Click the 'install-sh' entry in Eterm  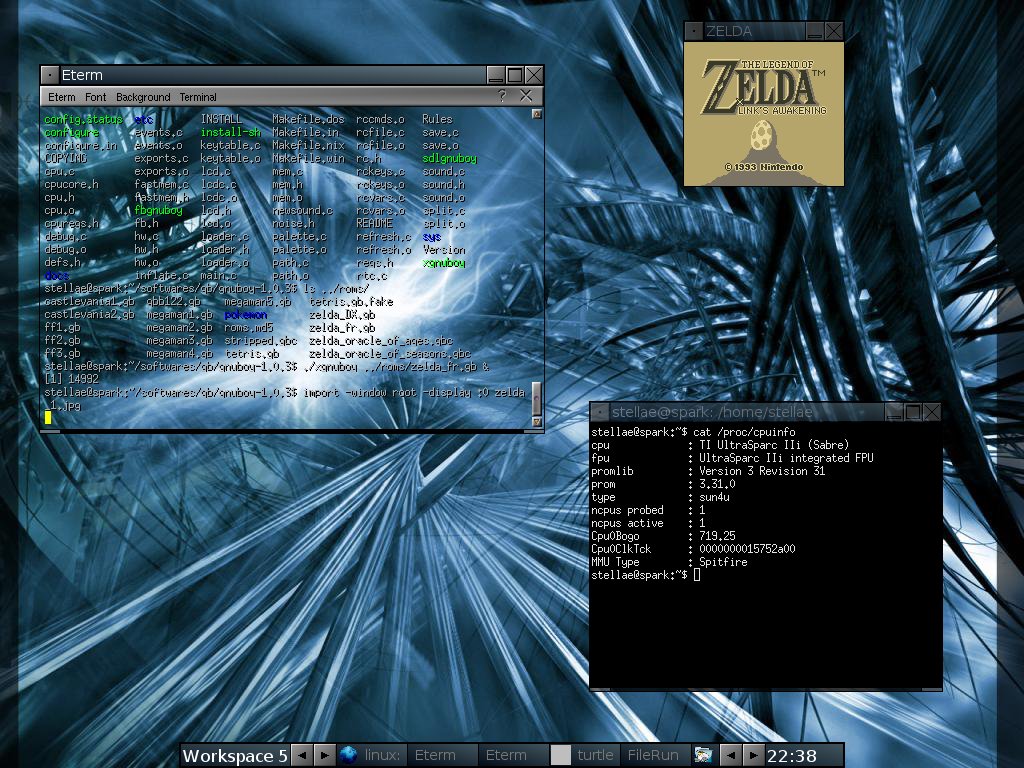tap(231, 132)
